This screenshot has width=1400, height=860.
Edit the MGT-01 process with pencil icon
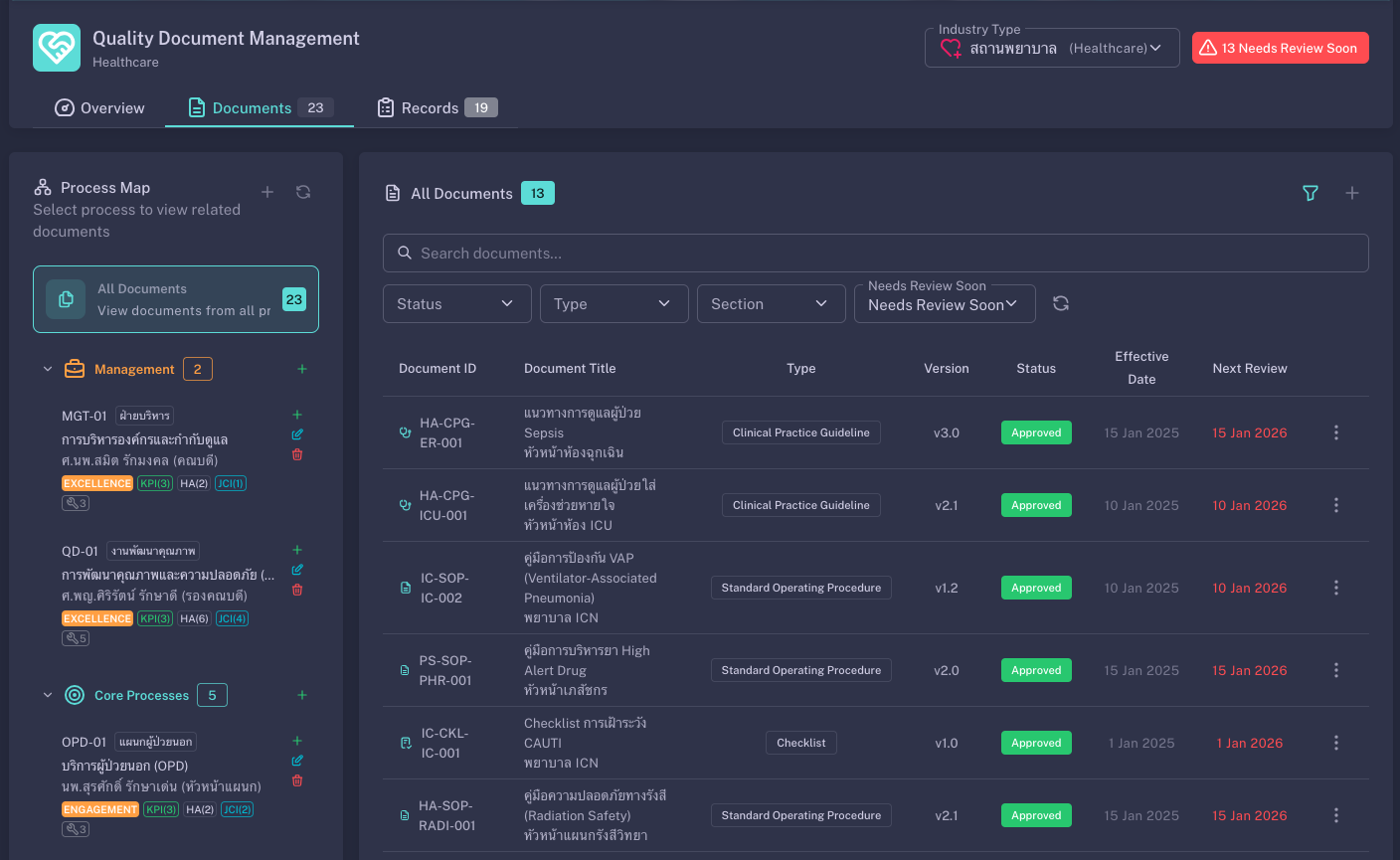coord(297,434)
